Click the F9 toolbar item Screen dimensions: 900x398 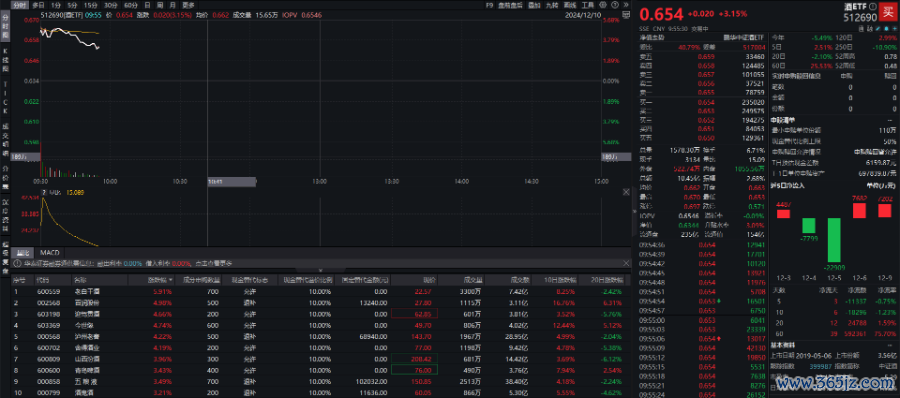click(x=489, y=5)
